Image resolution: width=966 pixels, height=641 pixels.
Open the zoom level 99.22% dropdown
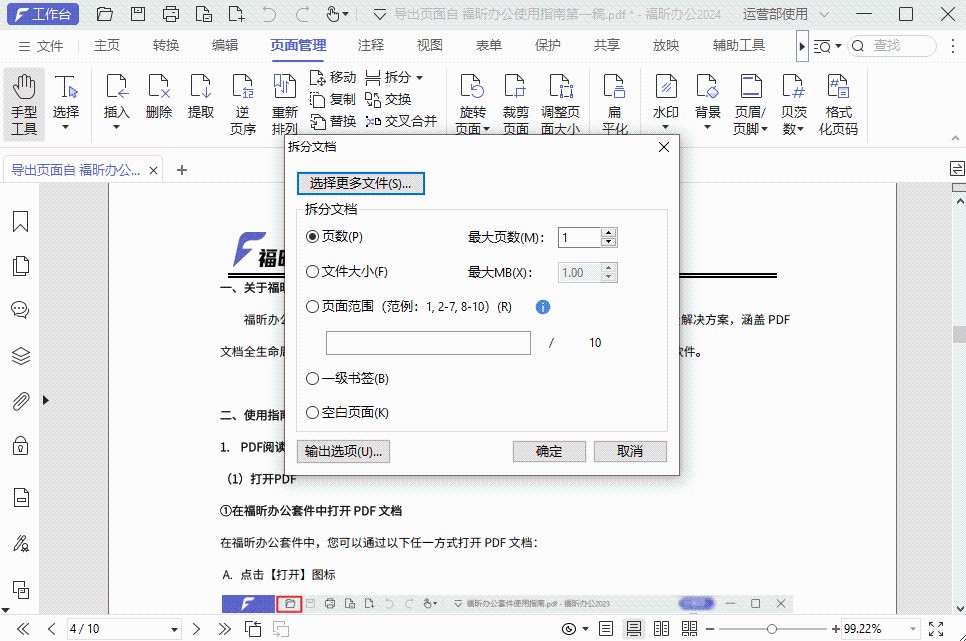pos(912,629)
